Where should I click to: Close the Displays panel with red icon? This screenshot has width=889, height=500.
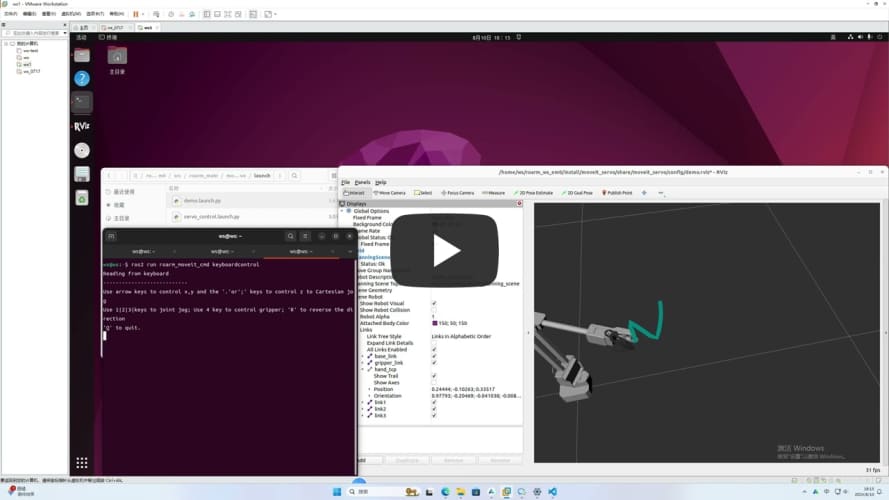coord(519,204)
